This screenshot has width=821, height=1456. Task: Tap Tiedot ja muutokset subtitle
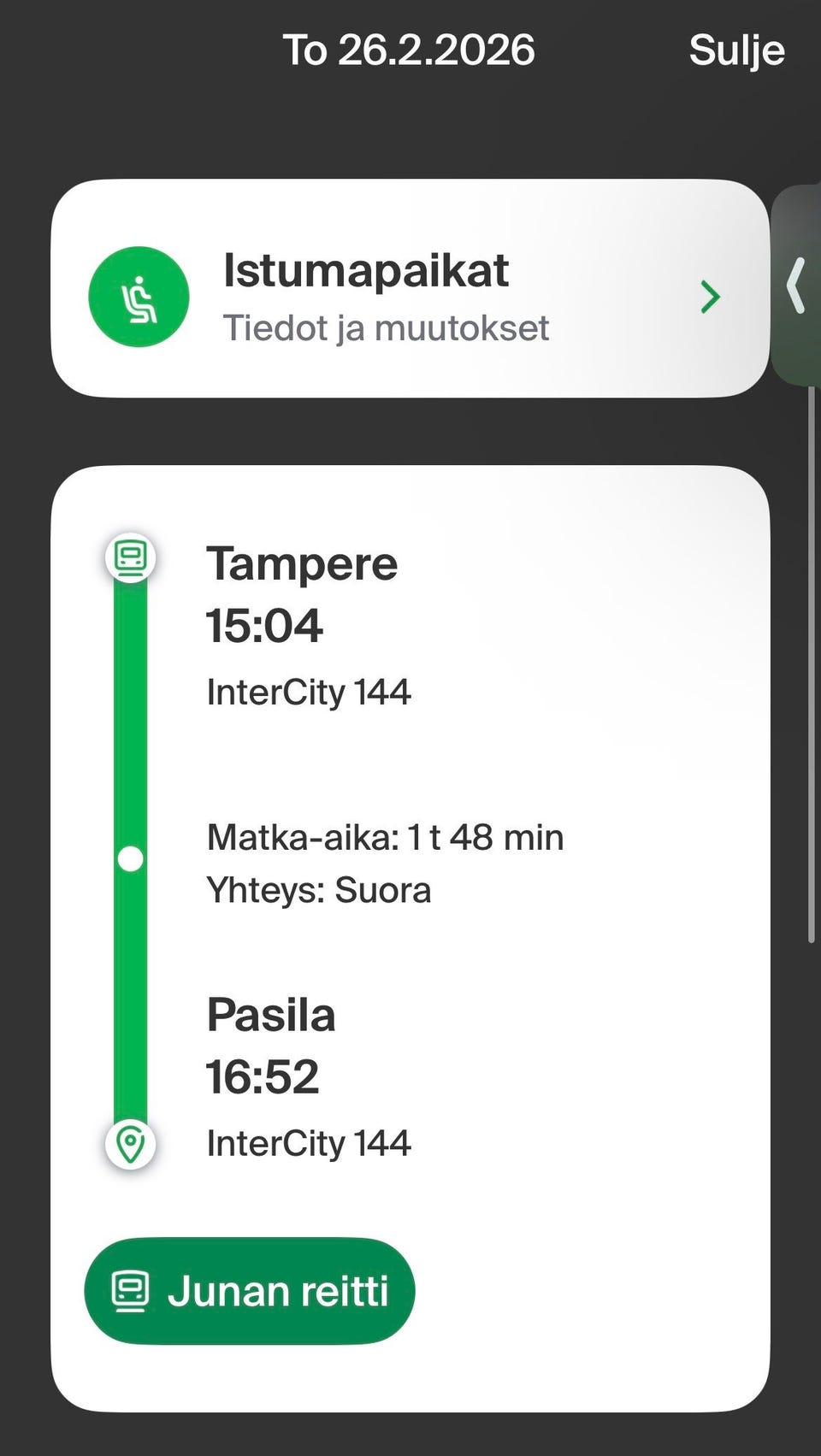point(386,328)
